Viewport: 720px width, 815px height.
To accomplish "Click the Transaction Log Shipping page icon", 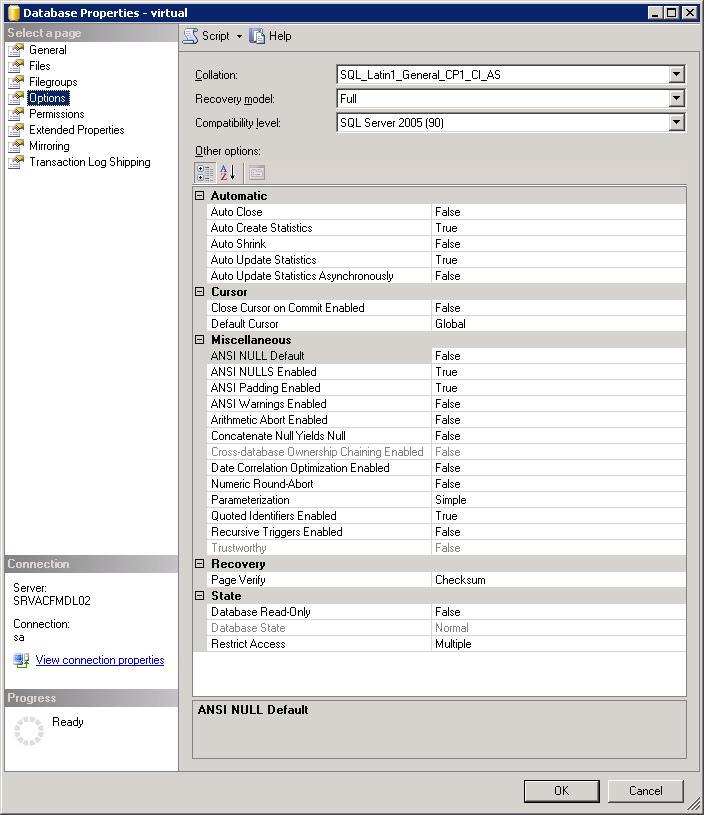I will [16, 162].
